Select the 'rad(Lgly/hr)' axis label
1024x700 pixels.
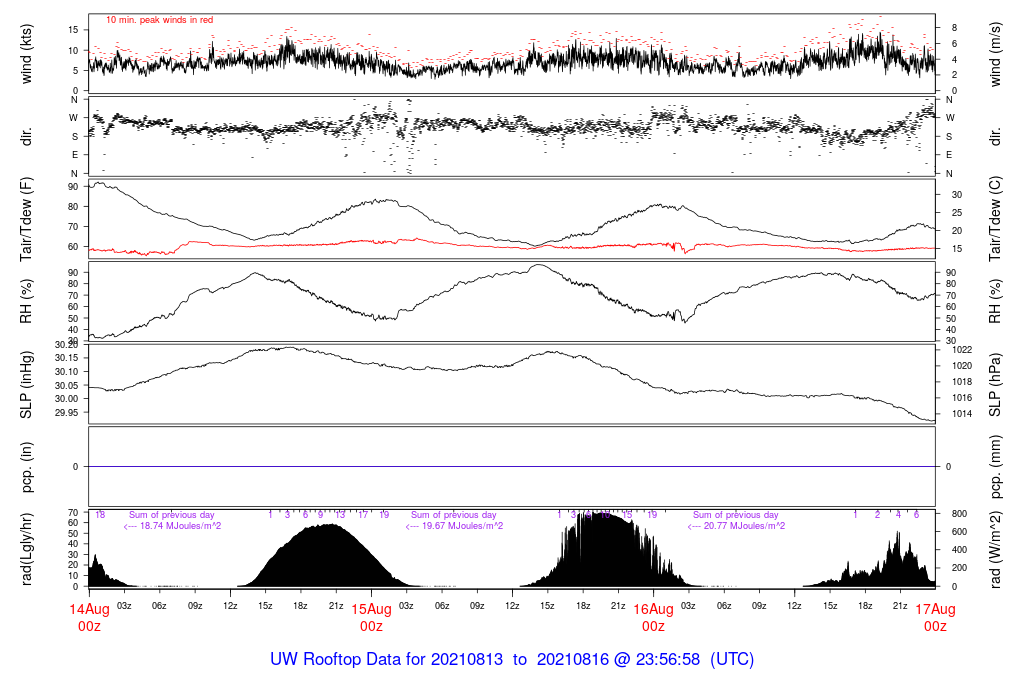coord(26,549)
